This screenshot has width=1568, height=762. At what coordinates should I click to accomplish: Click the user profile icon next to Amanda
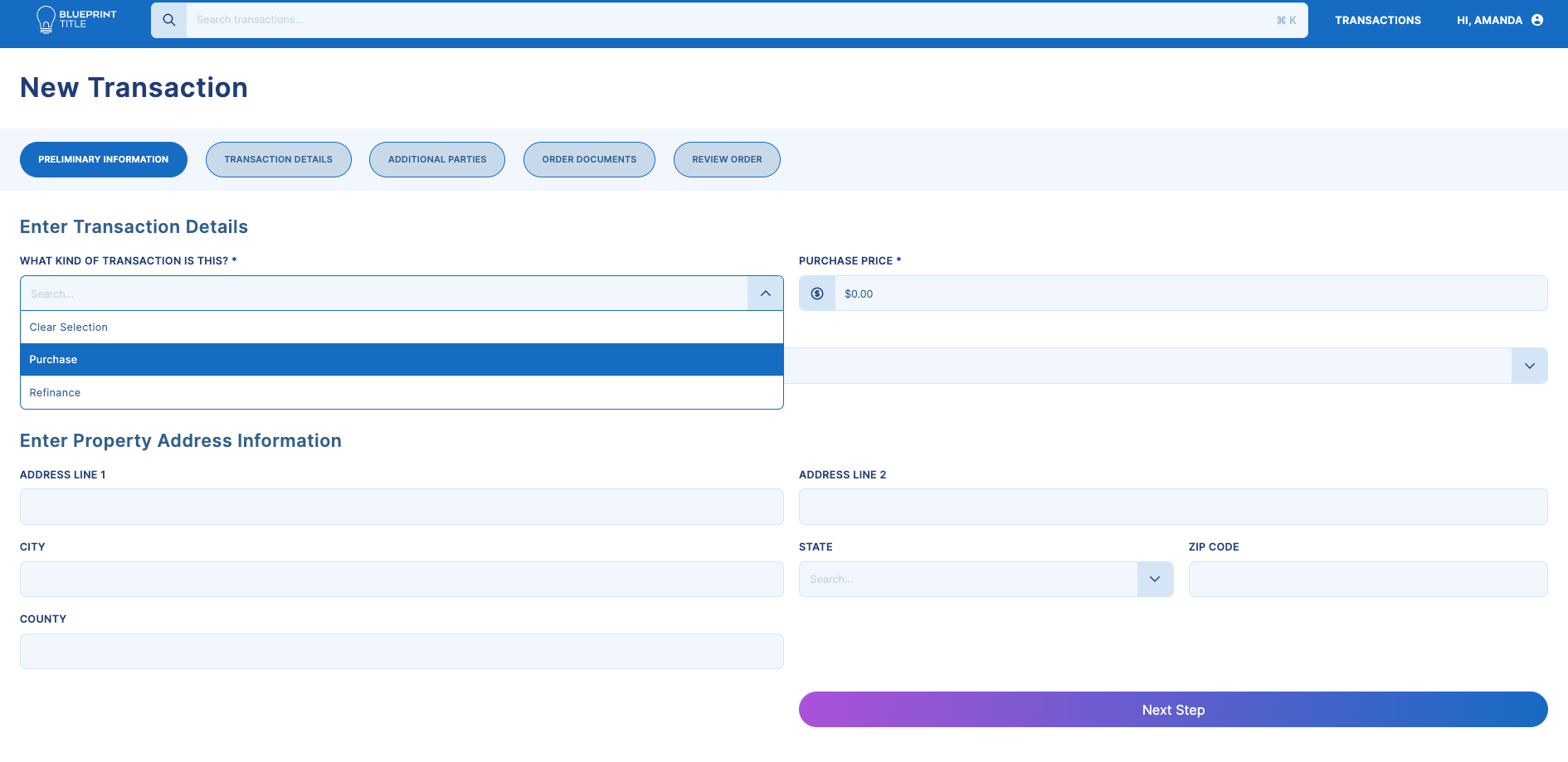click(x=1539, y=19)
